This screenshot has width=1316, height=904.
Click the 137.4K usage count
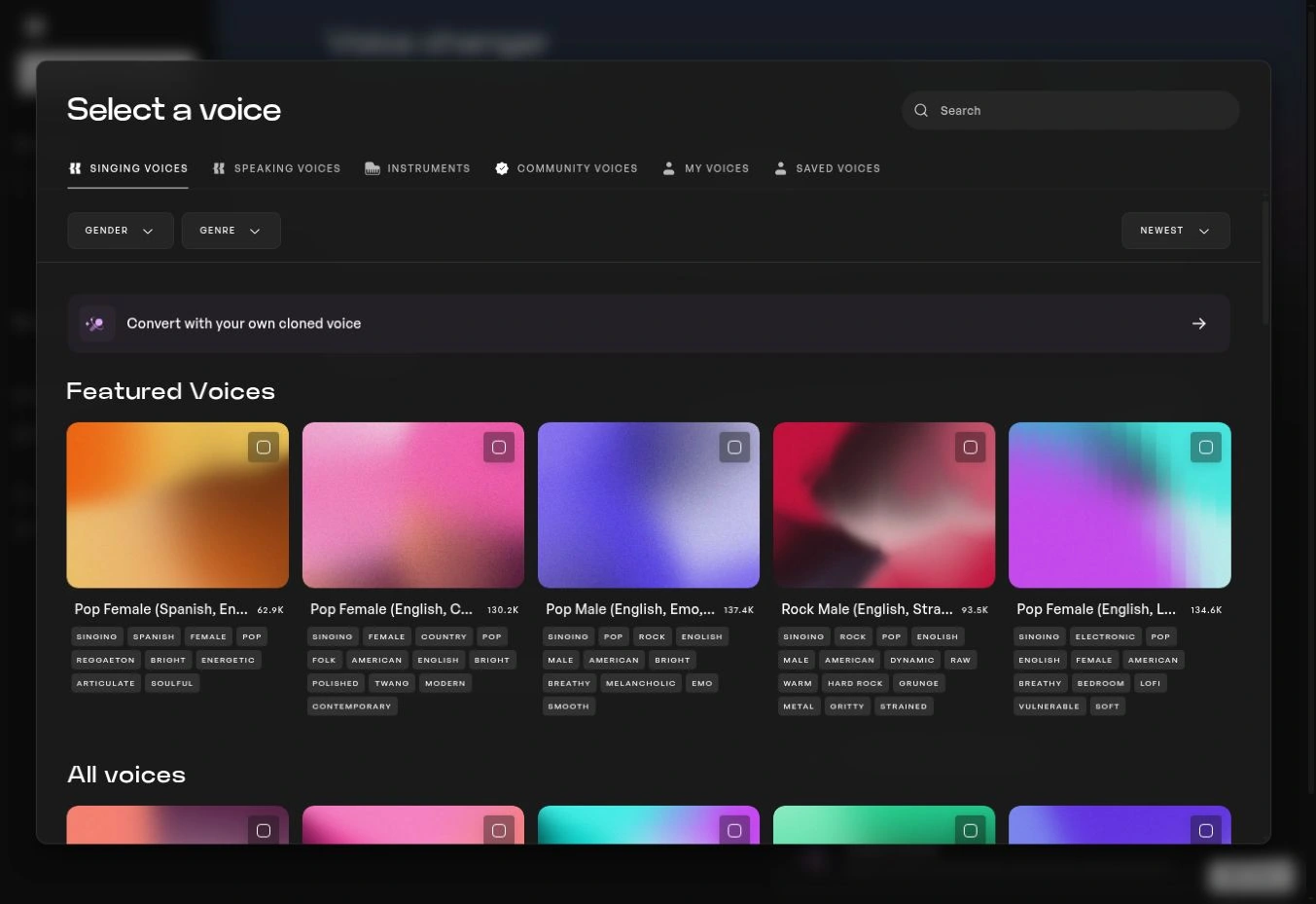pyautogui.click(x=738, y=610)
